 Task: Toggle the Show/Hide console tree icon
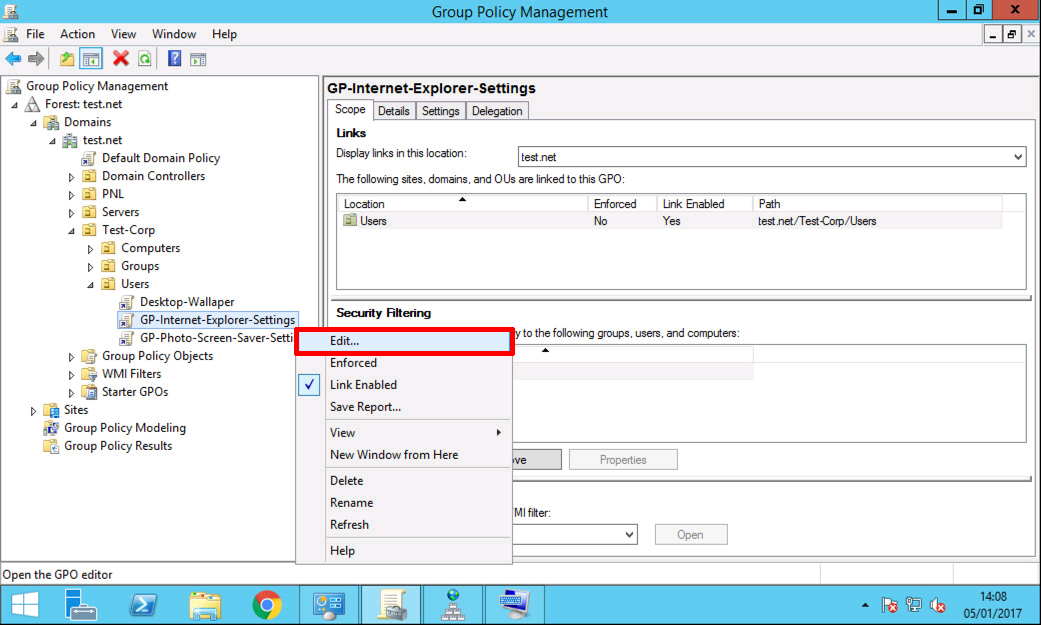[x=91, y=59]
